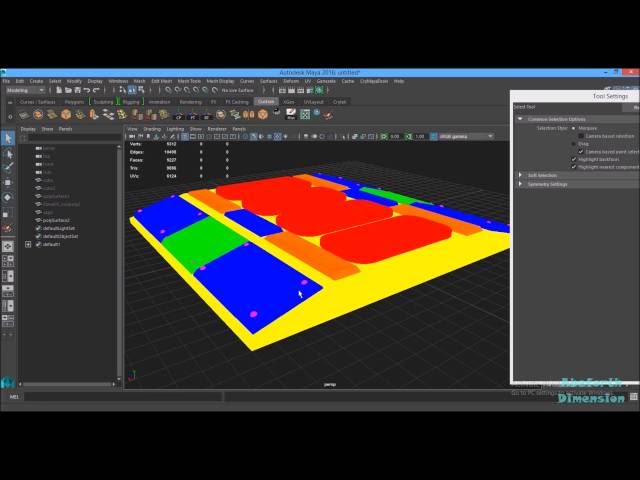Select defaultLightSet in the Outliner

[59, 229]
